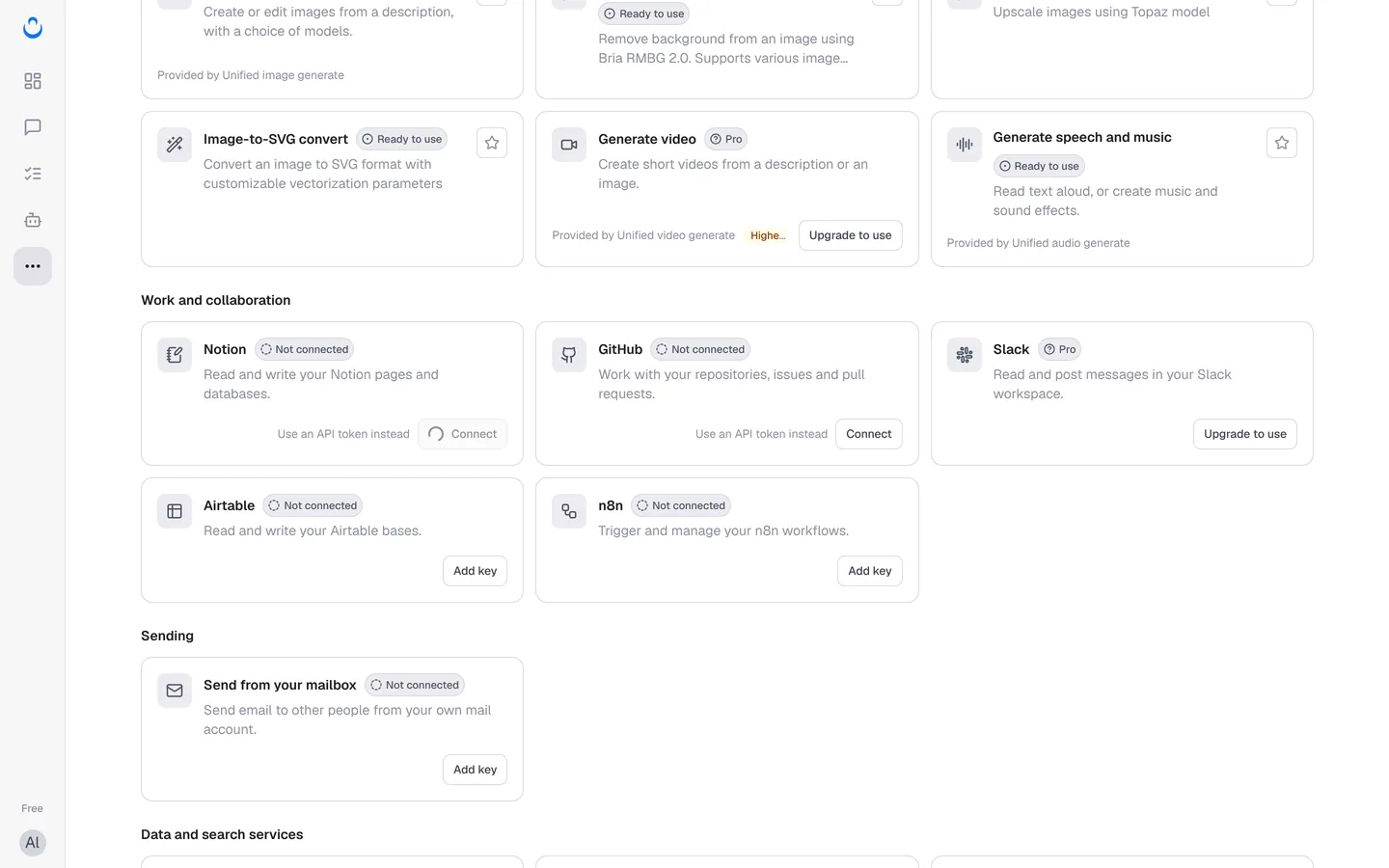Viewport: 1389px width, 868px height.
Task: Click the Generate video camera icon
Action: click(569, 145)
